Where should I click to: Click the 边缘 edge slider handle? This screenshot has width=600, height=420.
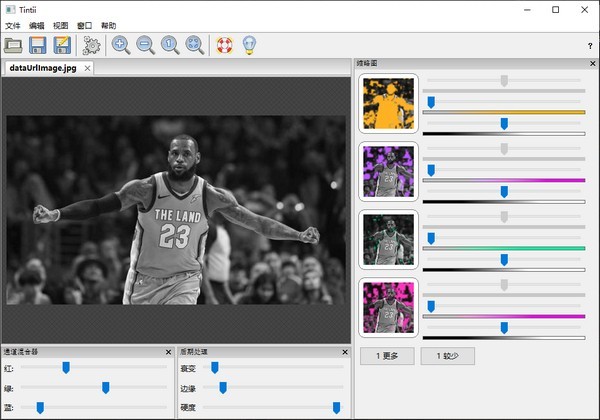[223, 388]
